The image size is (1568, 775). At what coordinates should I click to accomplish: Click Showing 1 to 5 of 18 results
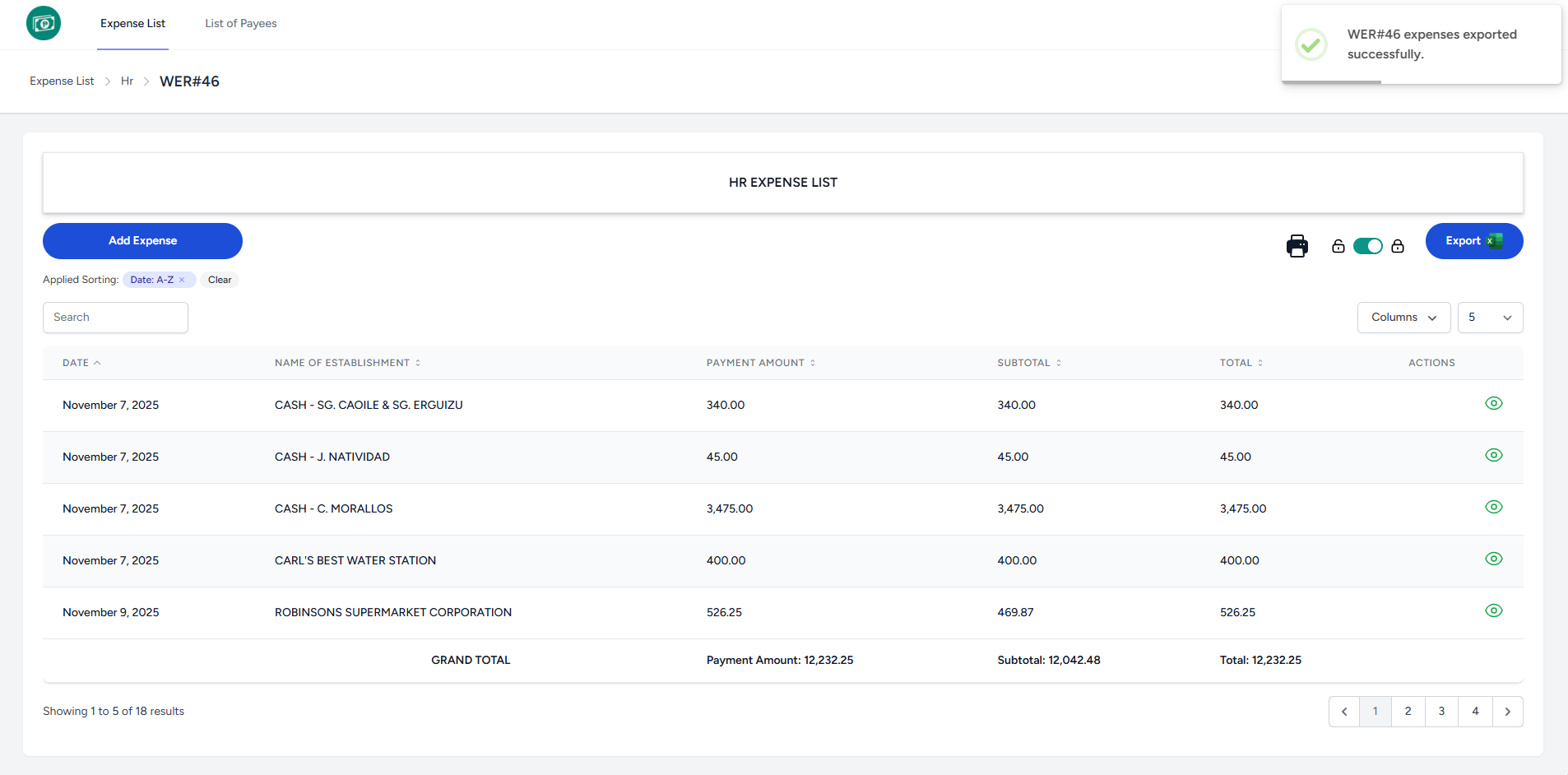(x=114, y=712)
